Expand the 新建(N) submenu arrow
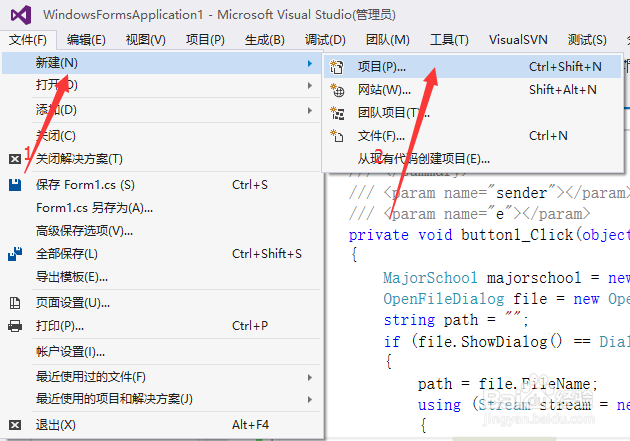The image size is (630, 441). 309,63
